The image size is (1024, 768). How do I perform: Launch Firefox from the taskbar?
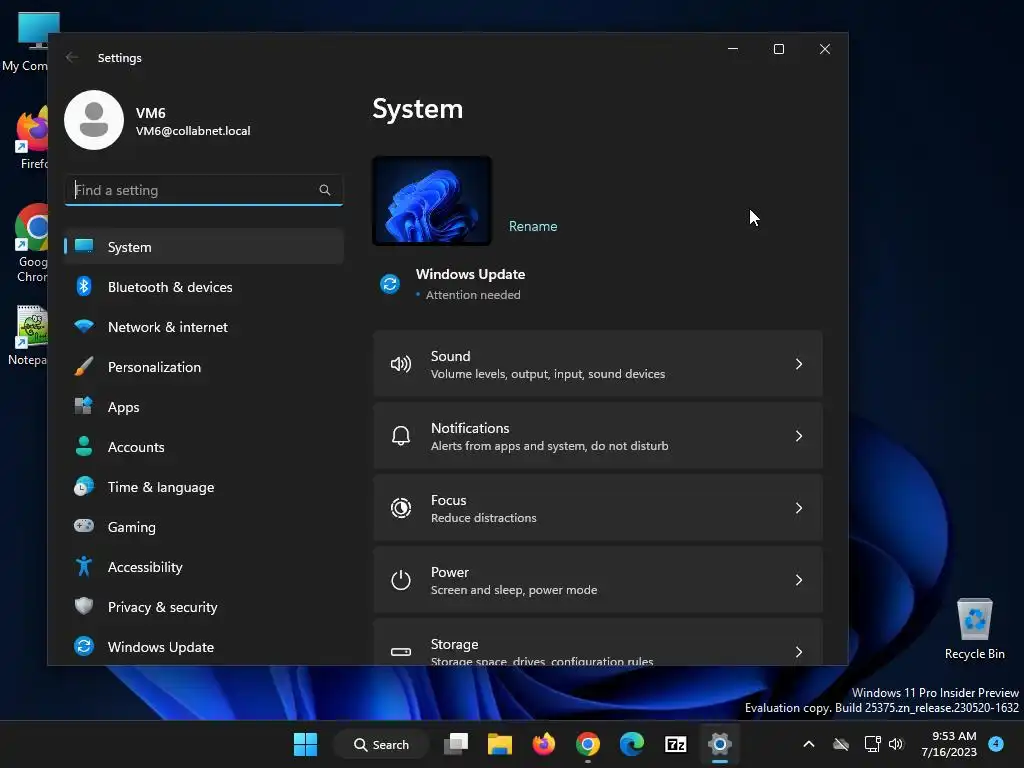pyautogui.click(x=543, y=744)
